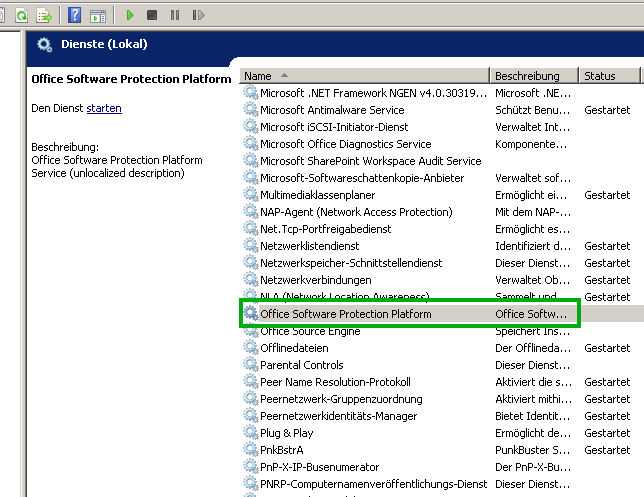Restart the service using the restart icon
This screenshot has width=644, height=497.
[x=198, y=16]
